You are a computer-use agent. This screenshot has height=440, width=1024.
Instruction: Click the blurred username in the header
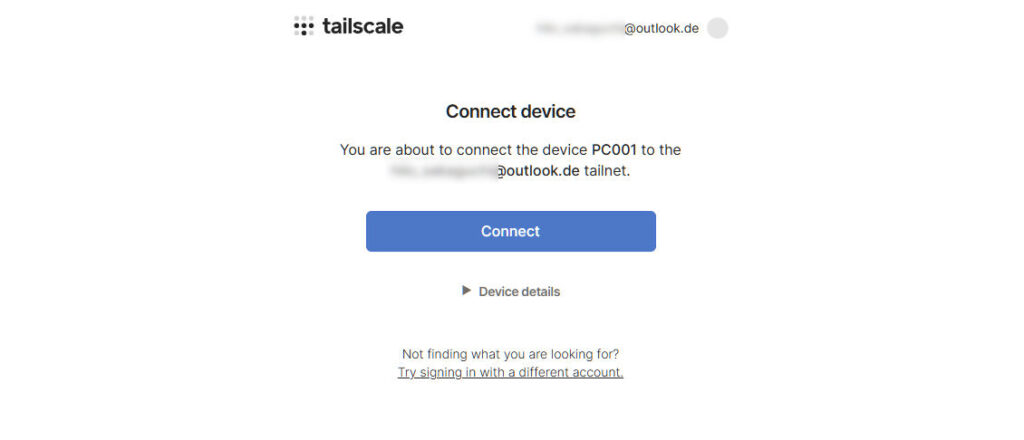[579, 28]
